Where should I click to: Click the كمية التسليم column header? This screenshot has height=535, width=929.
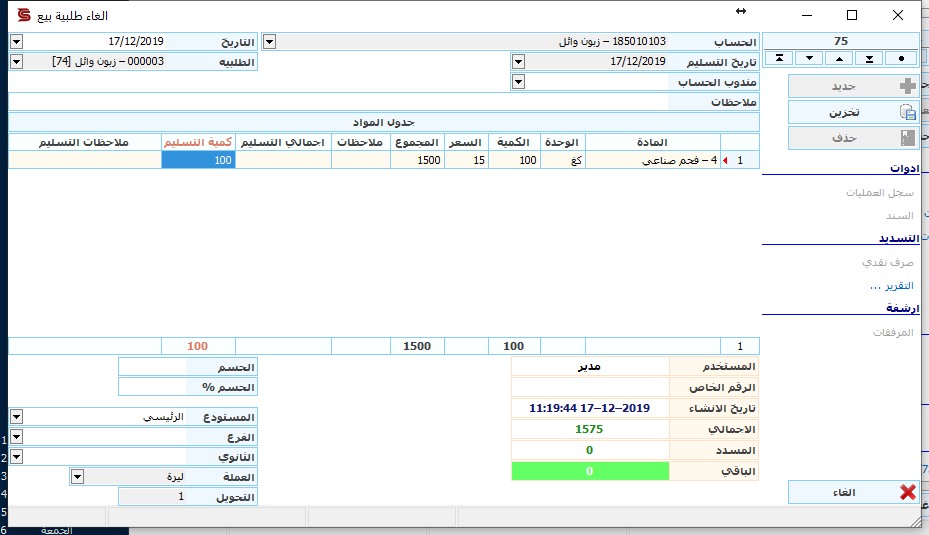click(198, 142)
